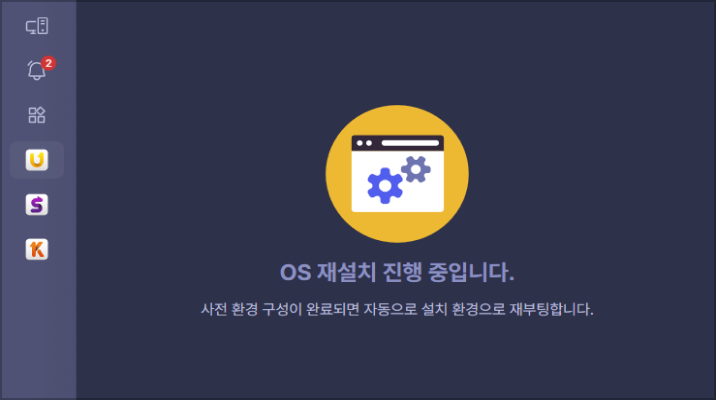Click the large blue gear in illustration
The width and height of the screenshot is (716, 400).
[x=385, y=185]
